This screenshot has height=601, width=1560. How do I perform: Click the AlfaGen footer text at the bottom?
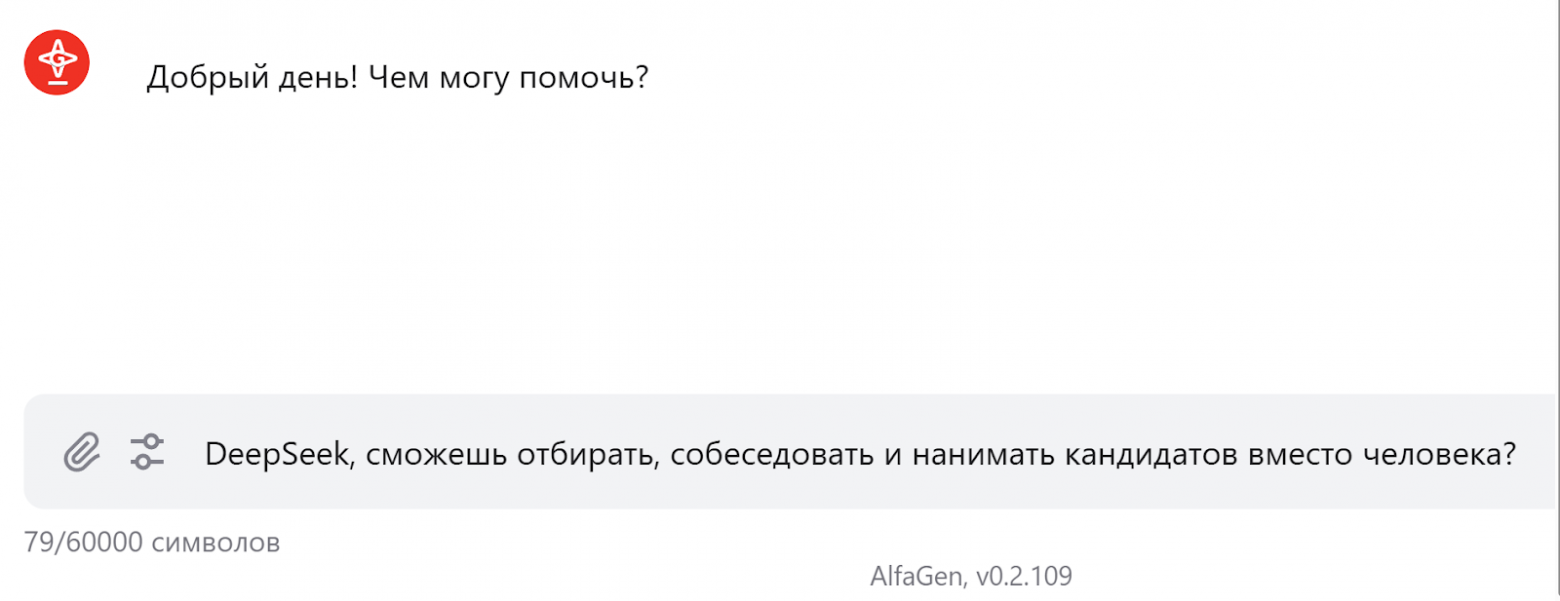[x=970, y=576]
